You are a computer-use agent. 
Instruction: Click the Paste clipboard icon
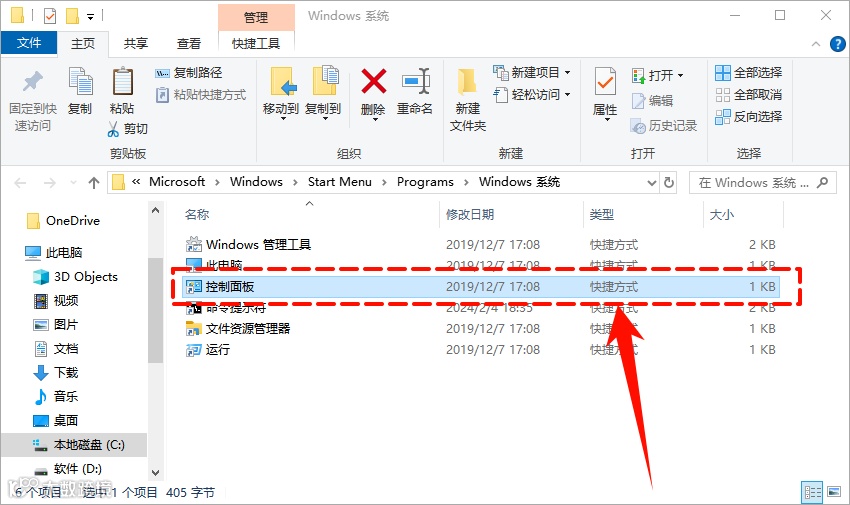coord(123,82)
